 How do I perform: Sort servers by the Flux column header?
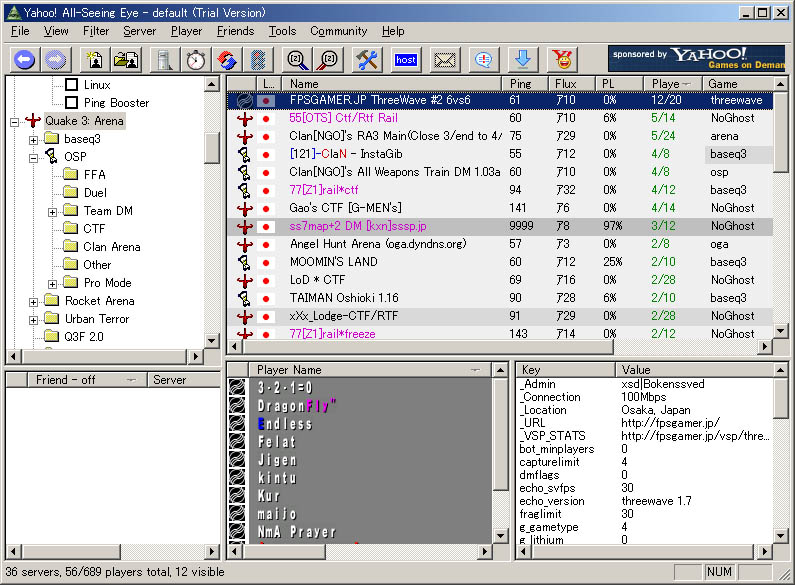point(571,84)
